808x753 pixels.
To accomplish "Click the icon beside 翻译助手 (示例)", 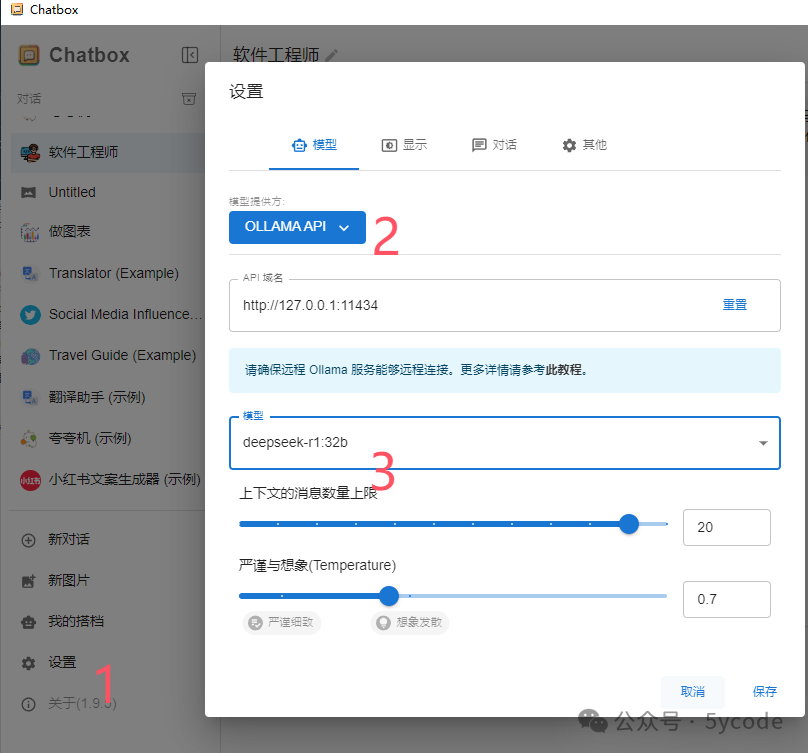I will (x=30, y=397).
